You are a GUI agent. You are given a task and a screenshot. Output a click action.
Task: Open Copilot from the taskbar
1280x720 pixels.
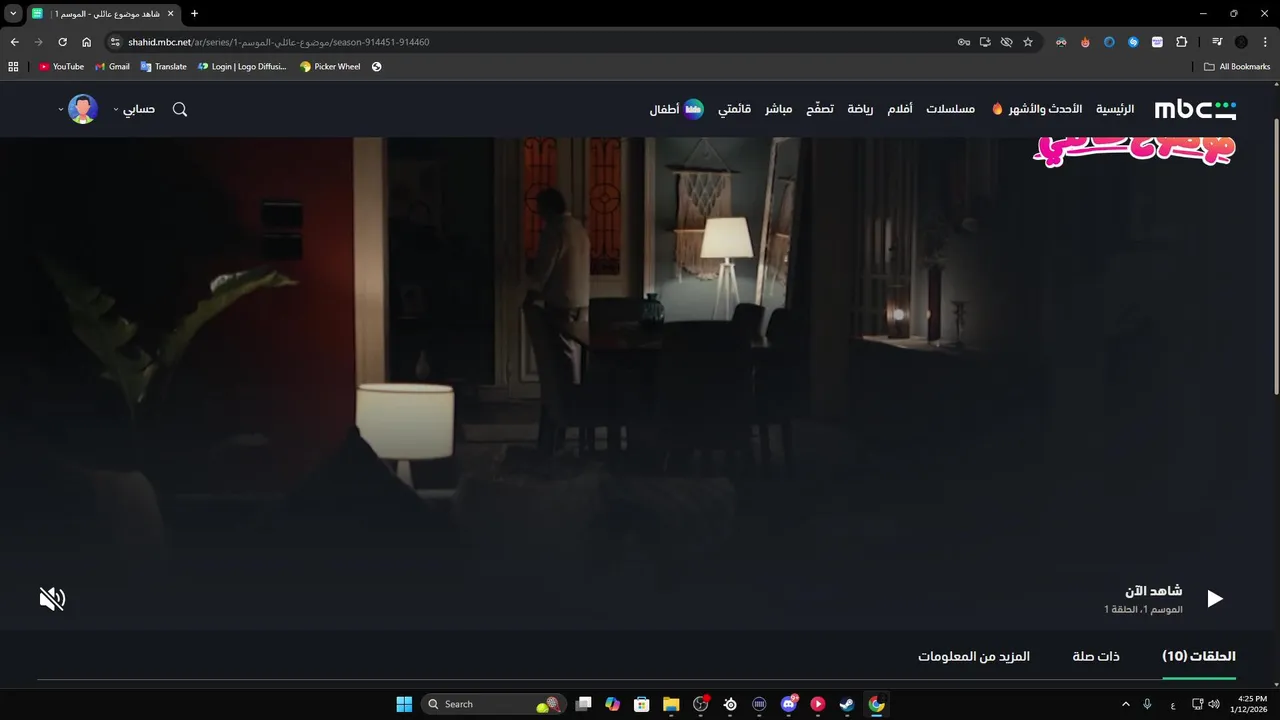[x=613, y=704]
